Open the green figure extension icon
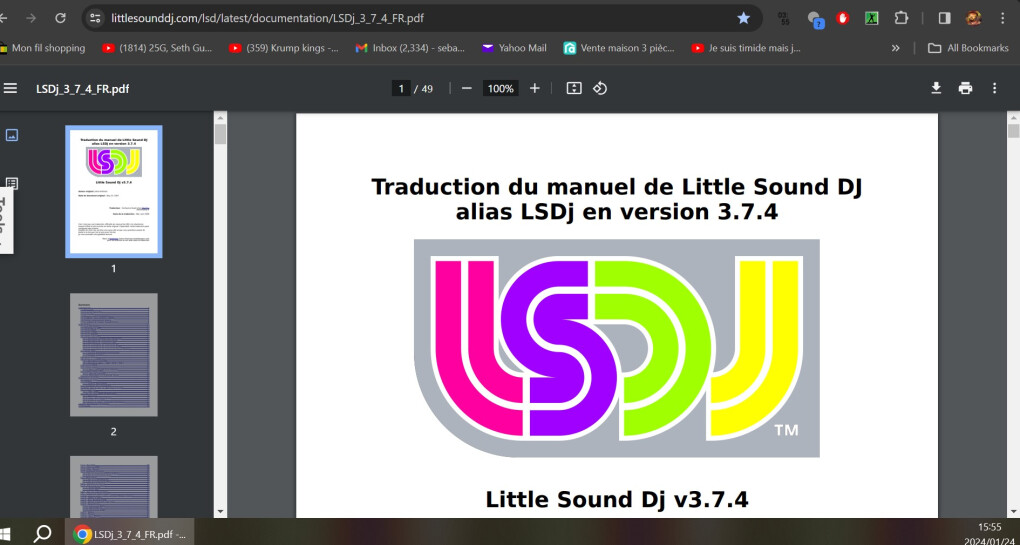 pos(872,18)
